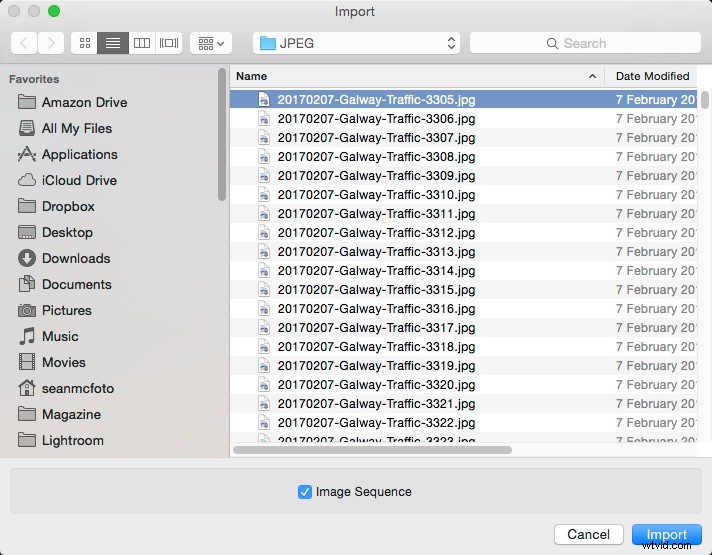Select file 20170207-Galway-Traffic-3312.jpg
Image resolution: width=712 pixels, height=555 pixels.
pos(376,233)
